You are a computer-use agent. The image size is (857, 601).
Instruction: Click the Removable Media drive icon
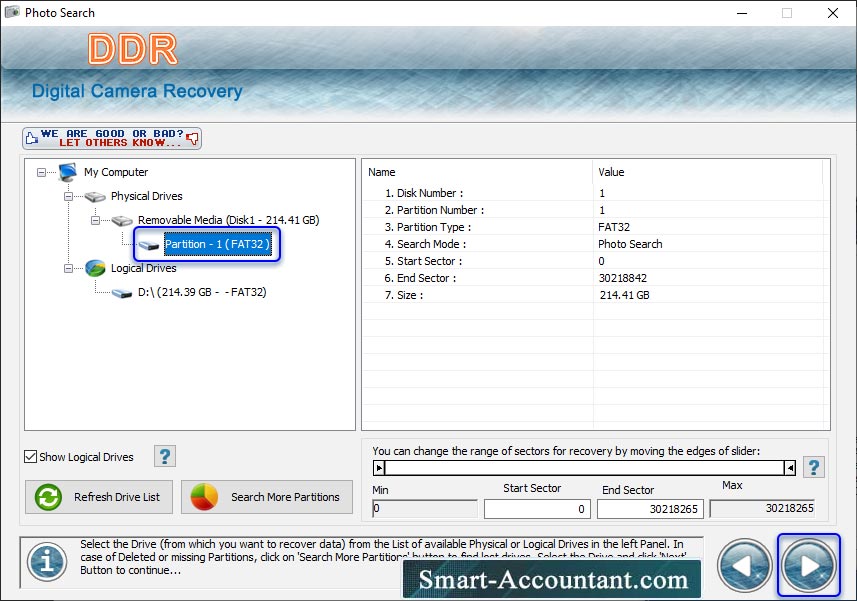(x=122, y=221)
